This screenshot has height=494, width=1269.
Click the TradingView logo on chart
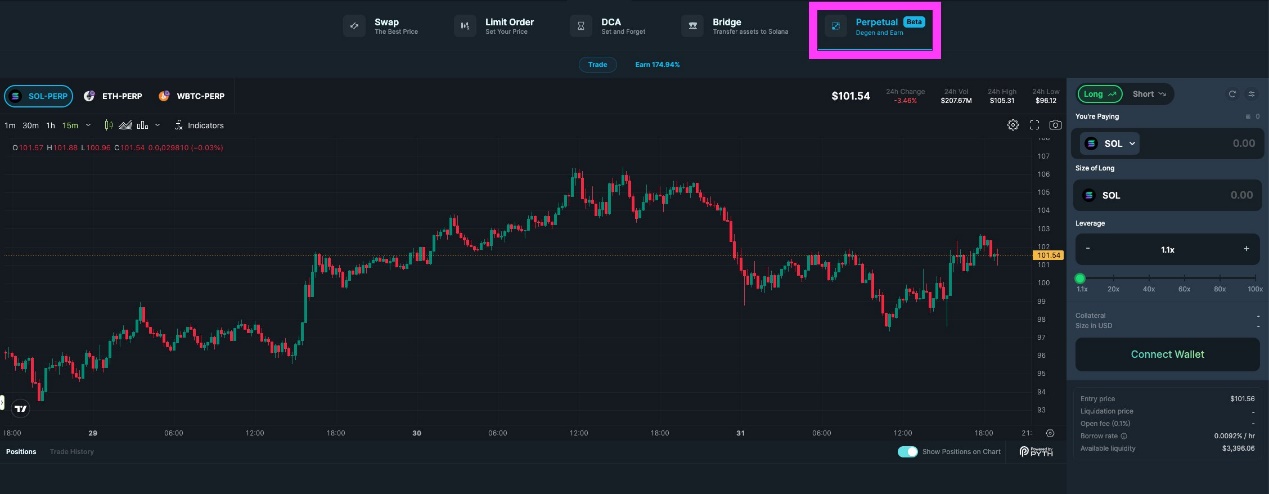[20, 408]
